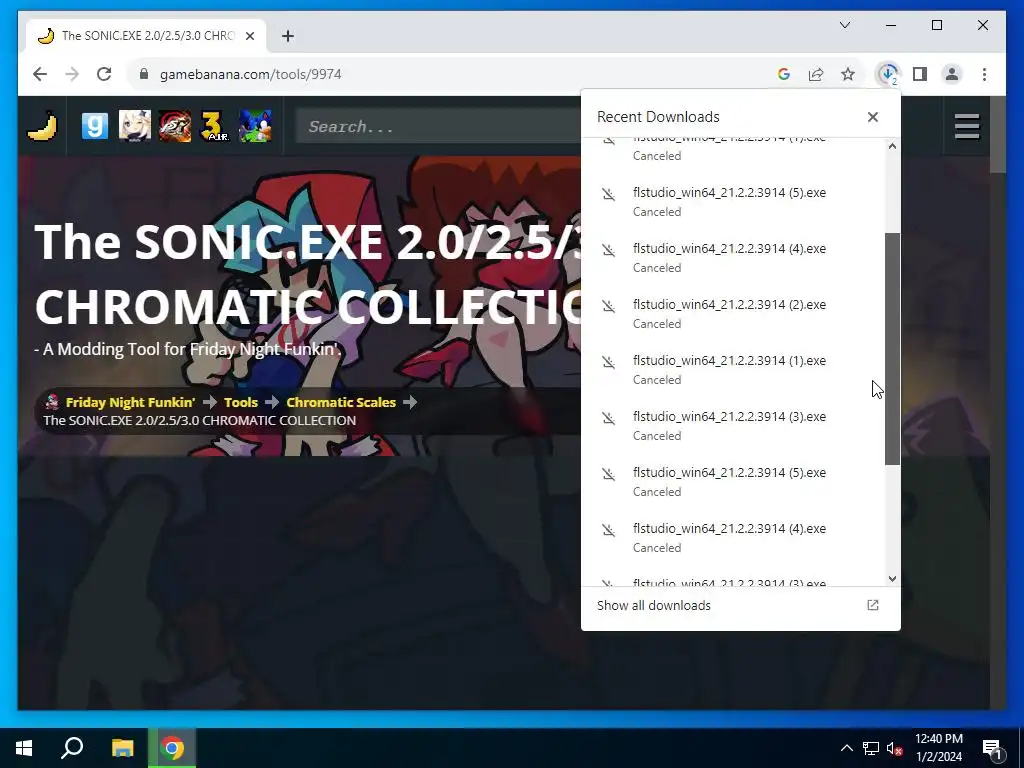
Task: Click downloads list scroll down arrow
Action: [892, 579]
